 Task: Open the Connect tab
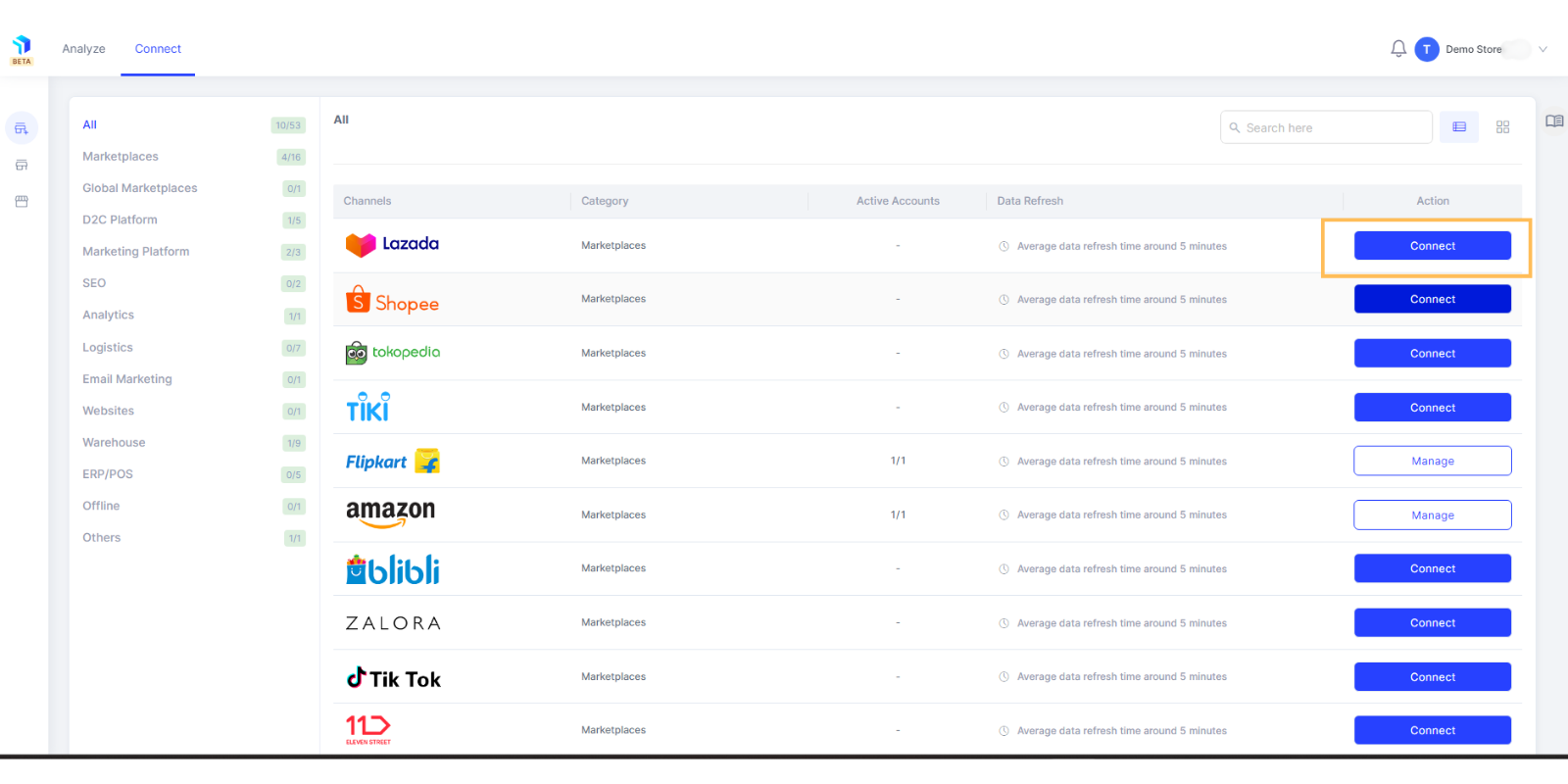158,49
